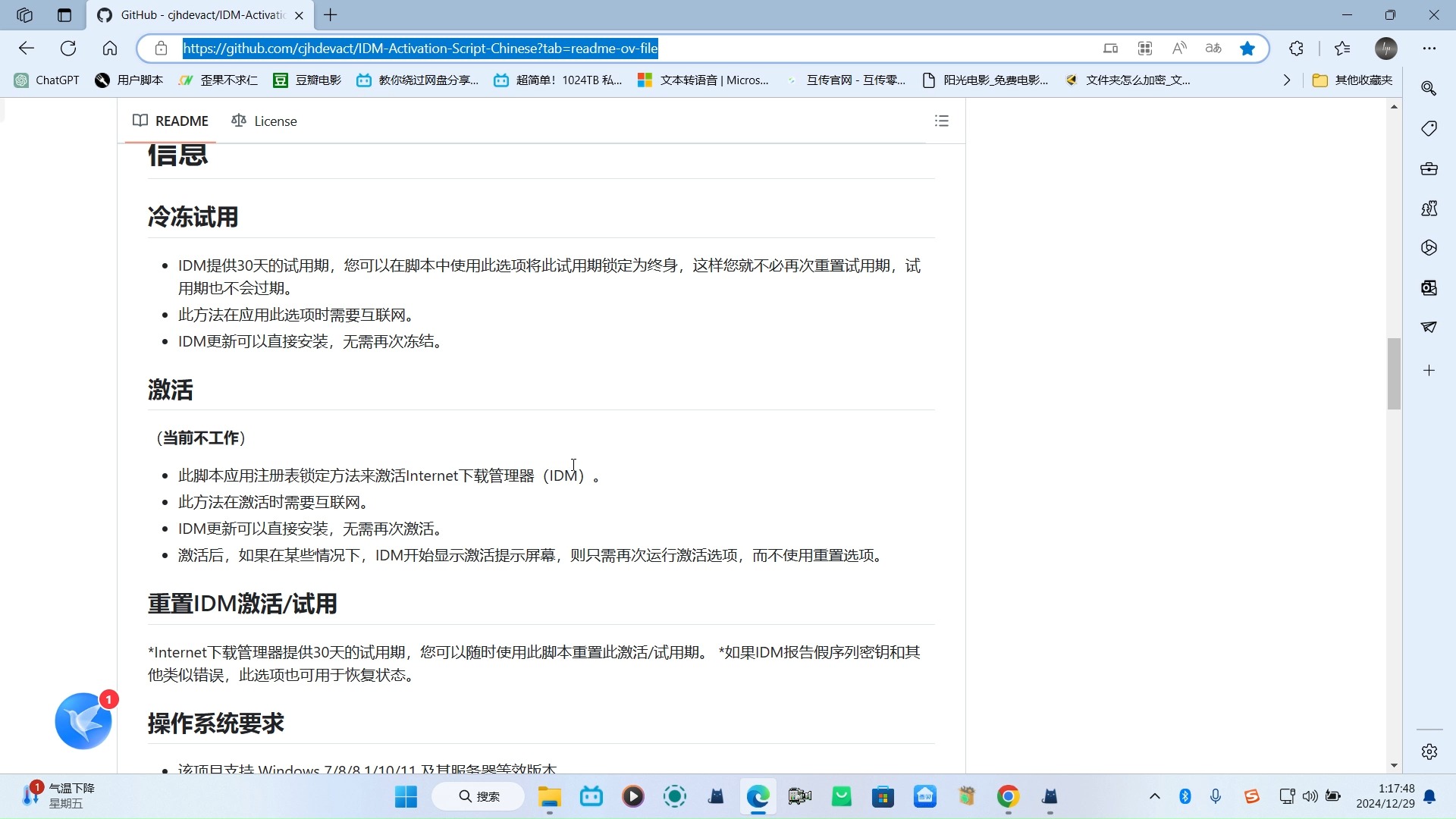
Task: Click scrollbar up arrow
Action: 1394,107
